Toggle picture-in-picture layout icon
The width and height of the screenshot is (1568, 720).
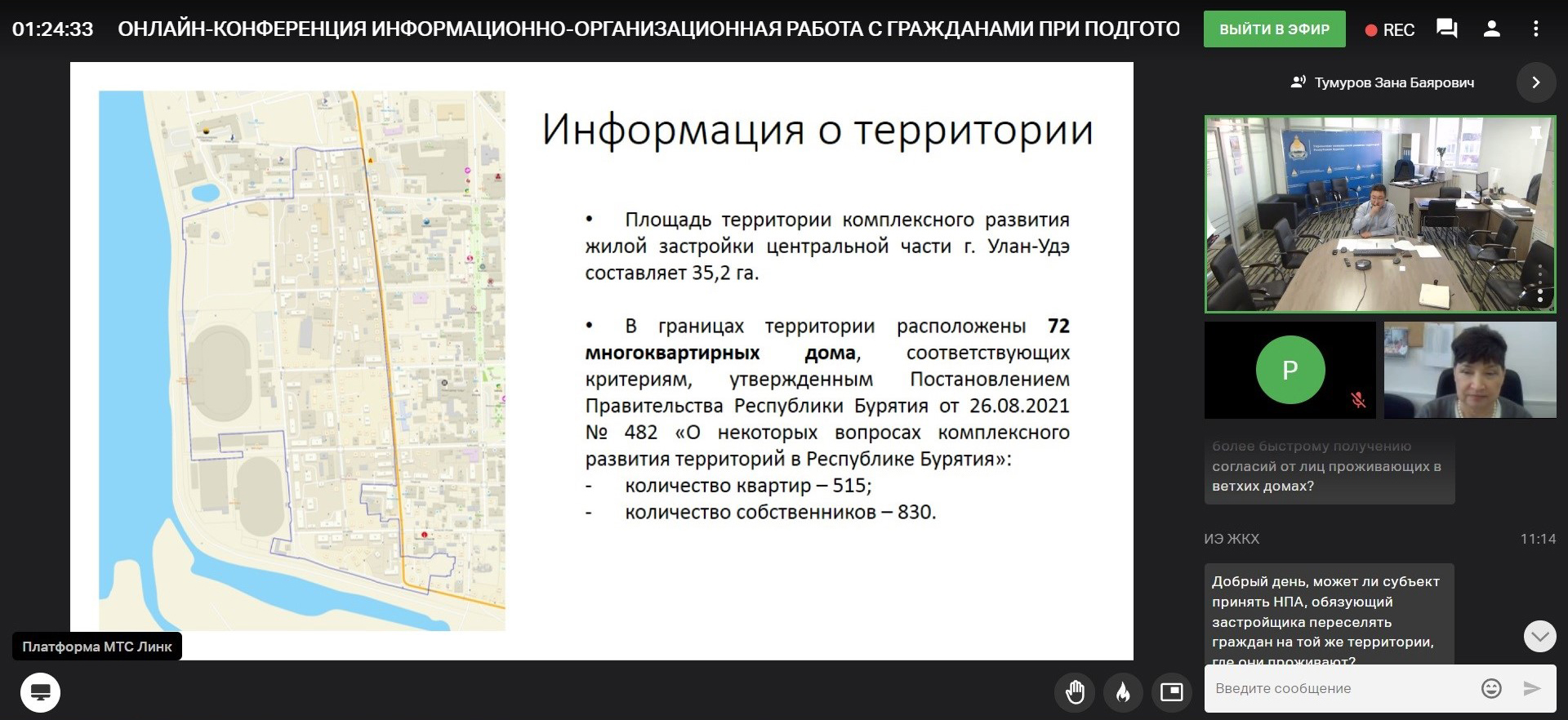[1172, 692]
